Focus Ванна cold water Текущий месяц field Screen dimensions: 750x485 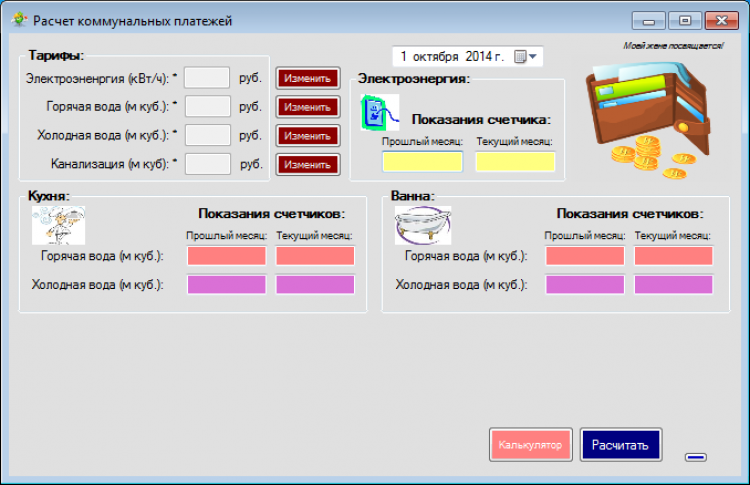[673, 285]
